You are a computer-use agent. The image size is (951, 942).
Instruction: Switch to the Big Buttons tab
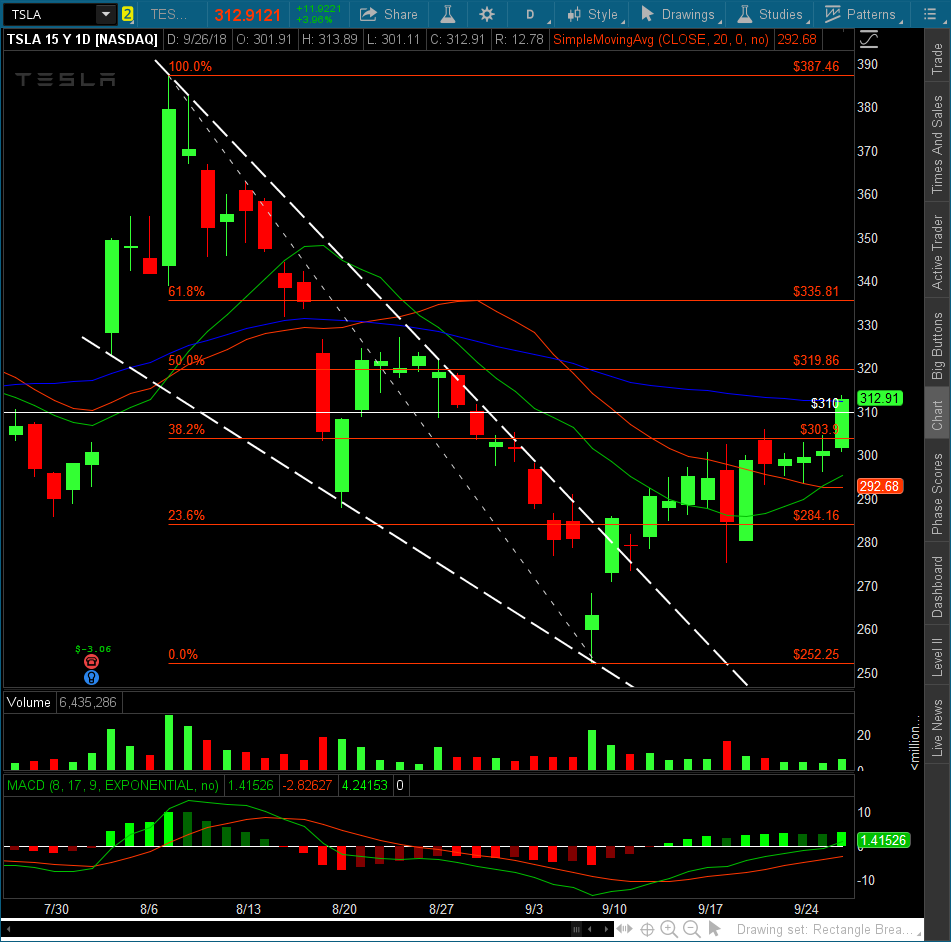(937, 346)
